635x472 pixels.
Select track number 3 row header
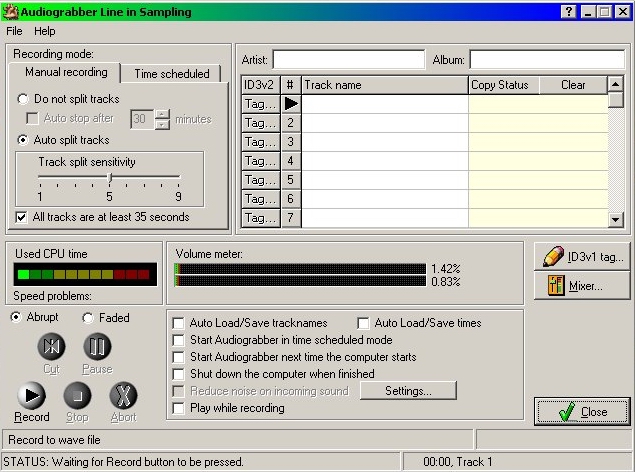[x=291, y=142]
